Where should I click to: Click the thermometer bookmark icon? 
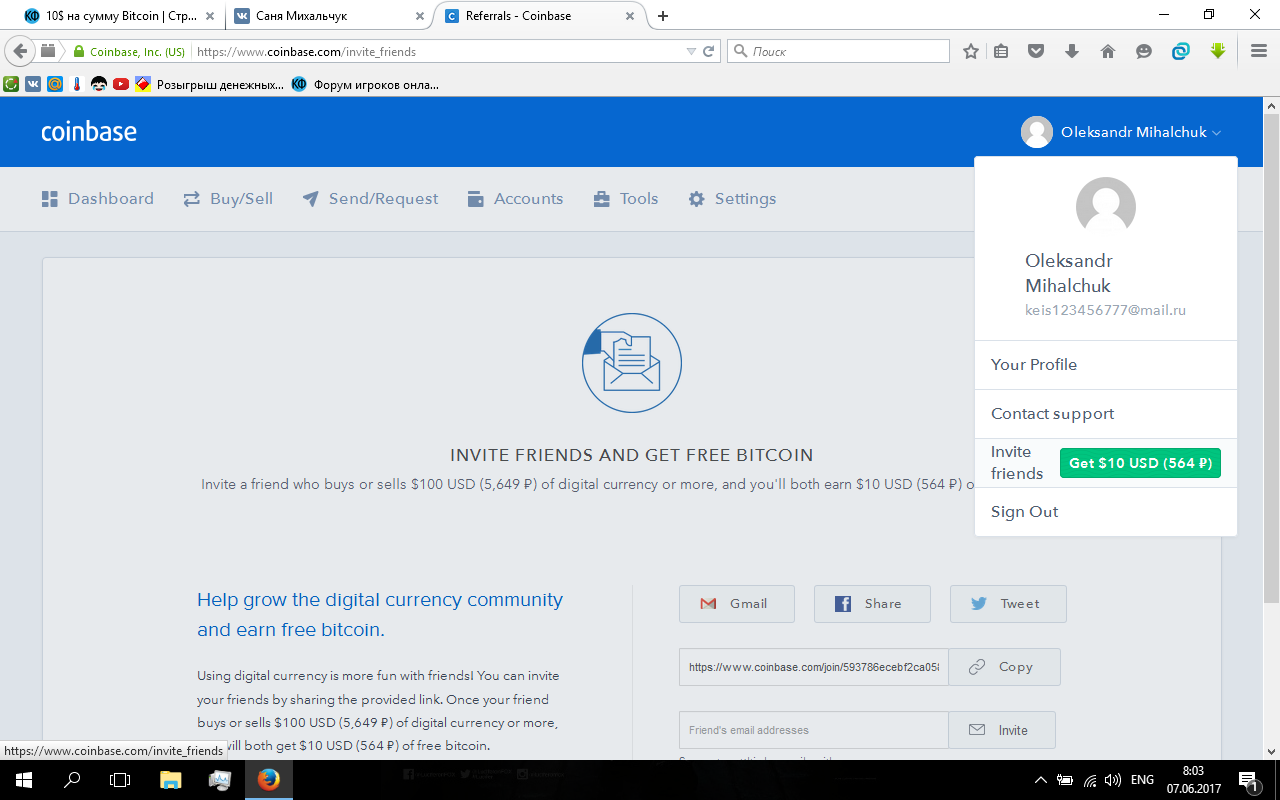[77, 84]
